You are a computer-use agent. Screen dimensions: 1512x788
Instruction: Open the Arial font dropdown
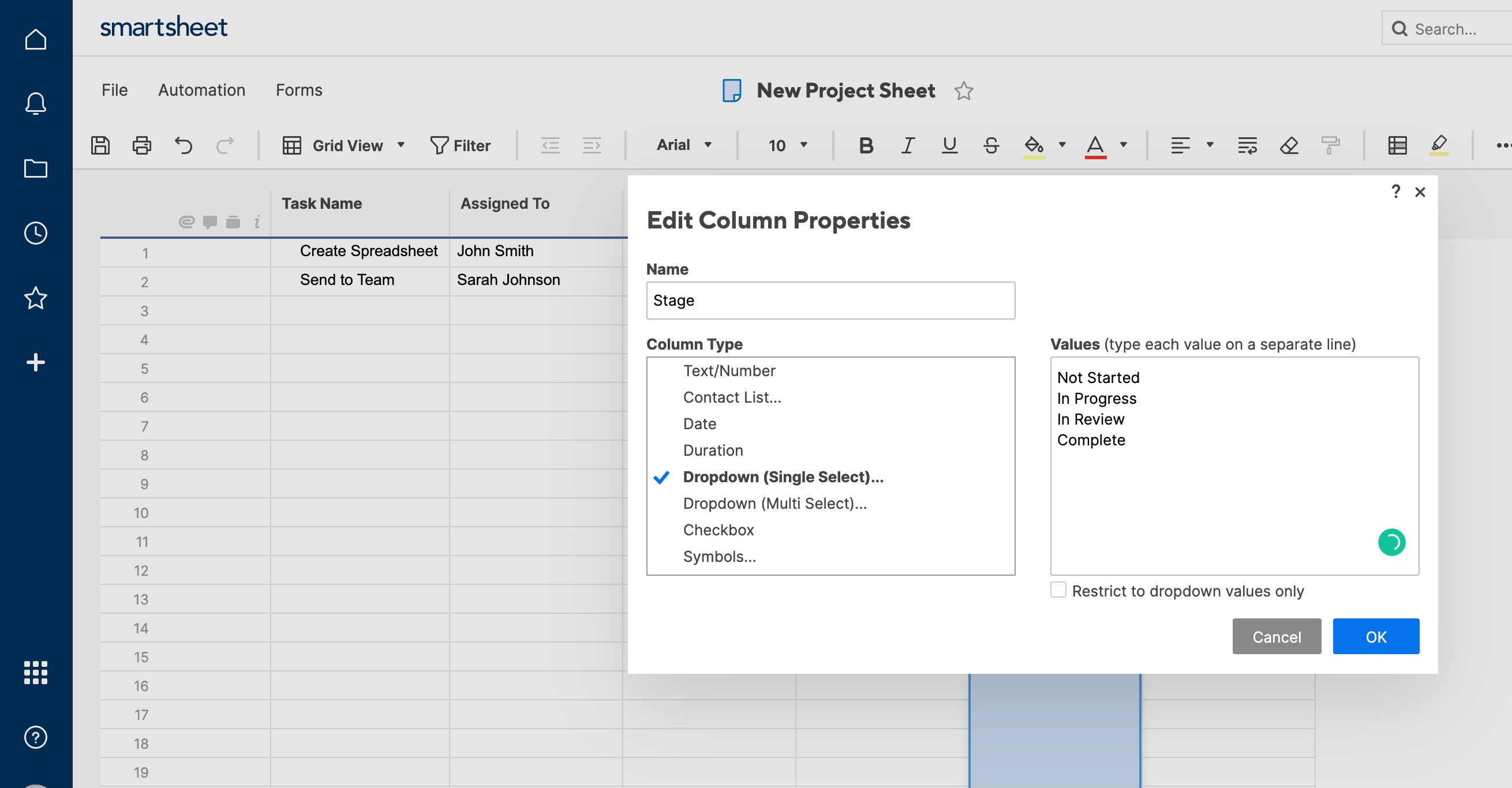tap(683, 145)
